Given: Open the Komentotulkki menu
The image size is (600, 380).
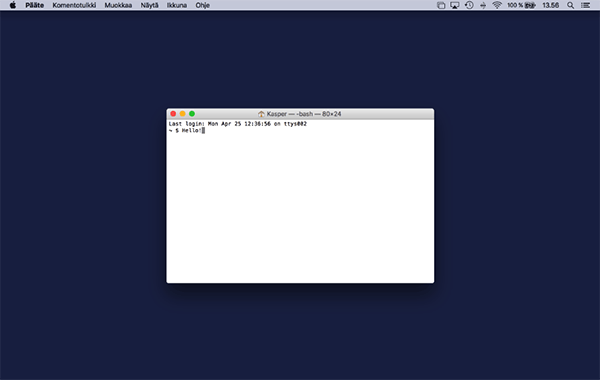Looking at the screenshot, I should pyautogui.click(x=74, y=5).
